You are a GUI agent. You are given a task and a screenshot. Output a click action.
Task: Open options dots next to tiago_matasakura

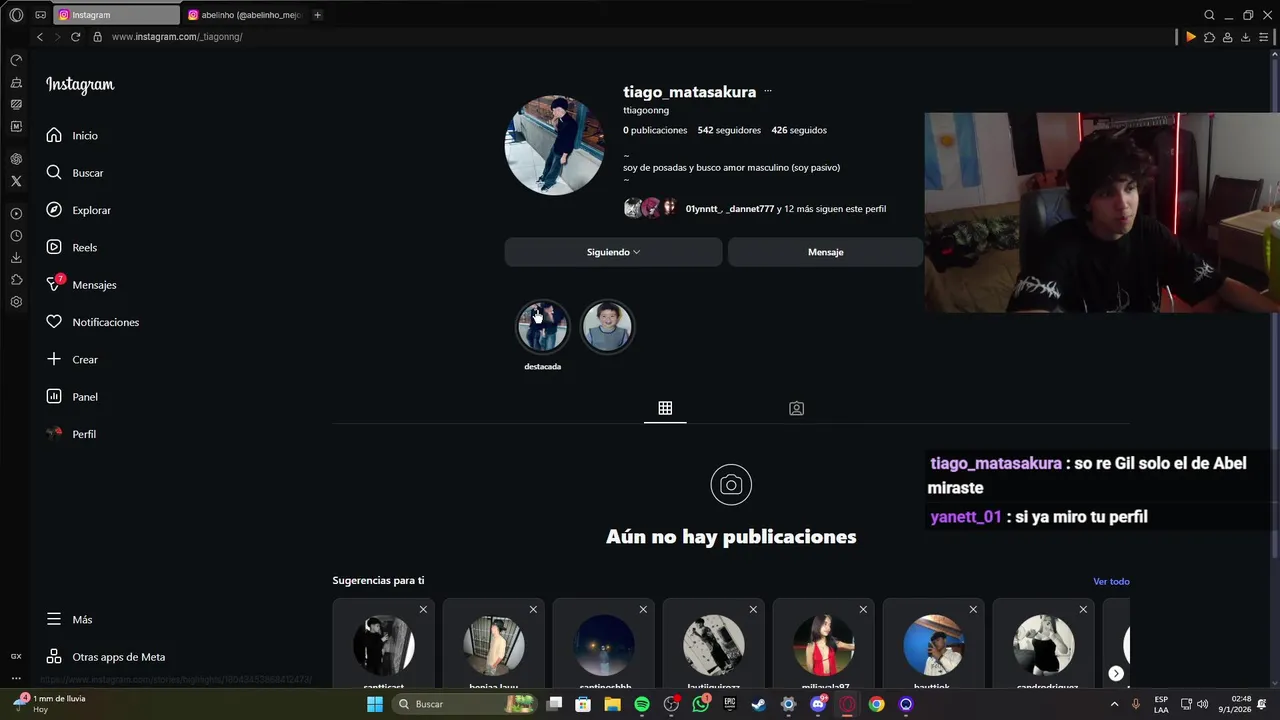(768, 91)
